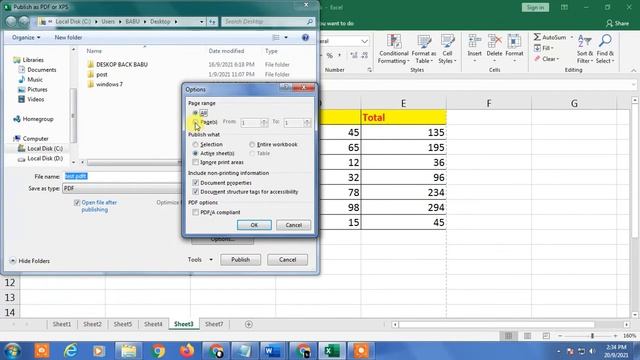Open the Tools dropdown
This screenshot has height=360, width=640.
(200, 260)
